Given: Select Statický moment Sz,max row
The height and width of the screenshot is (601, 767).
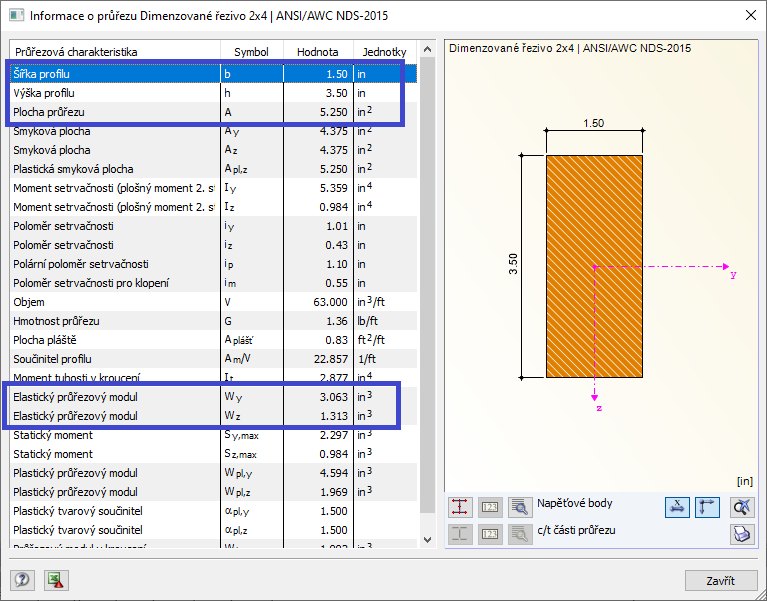Looking at the screenshot, I should (x=213, y=454).
